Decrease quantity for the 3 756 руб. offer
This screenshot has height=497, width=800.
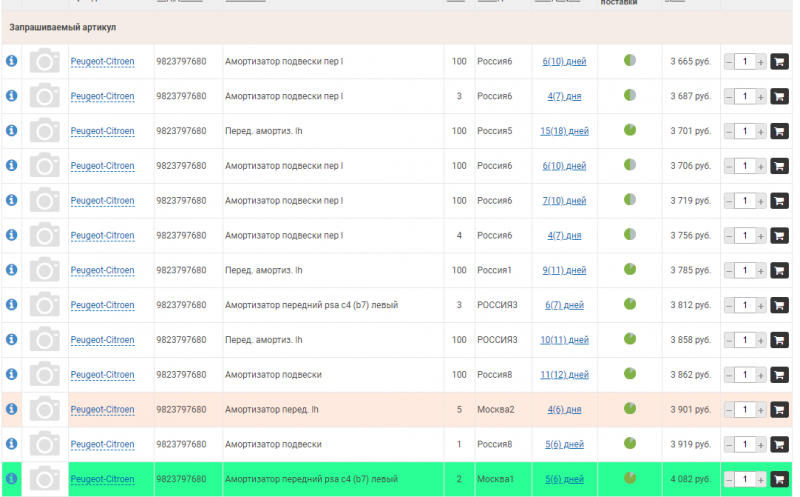(729, 236)
